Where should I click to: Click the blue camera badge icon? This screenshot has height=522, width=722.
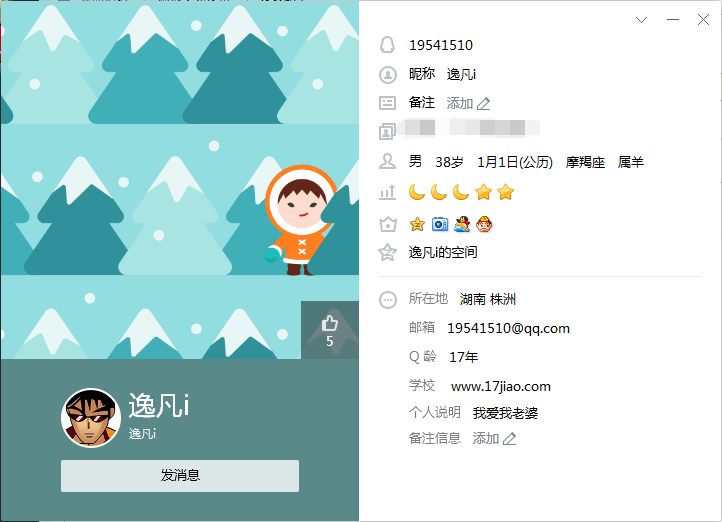click(440, 224)
